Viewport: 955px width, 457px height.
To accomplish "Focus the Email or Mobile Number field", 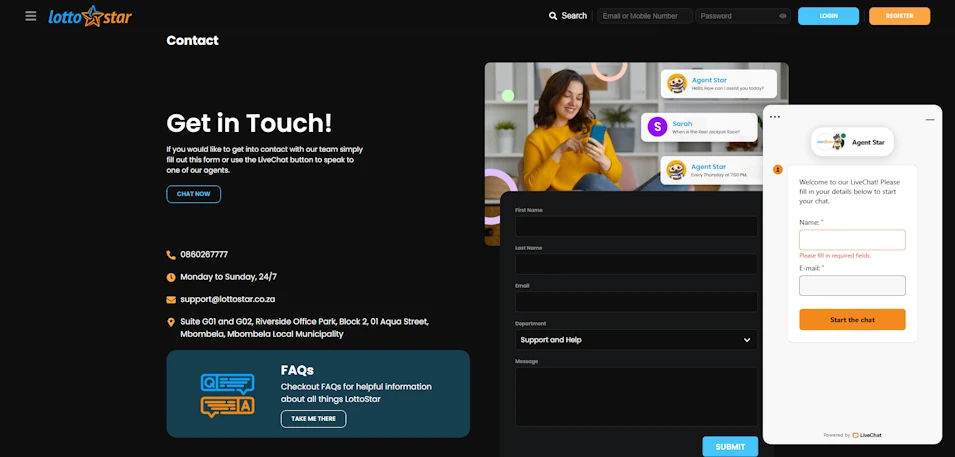I will (644, 16).
